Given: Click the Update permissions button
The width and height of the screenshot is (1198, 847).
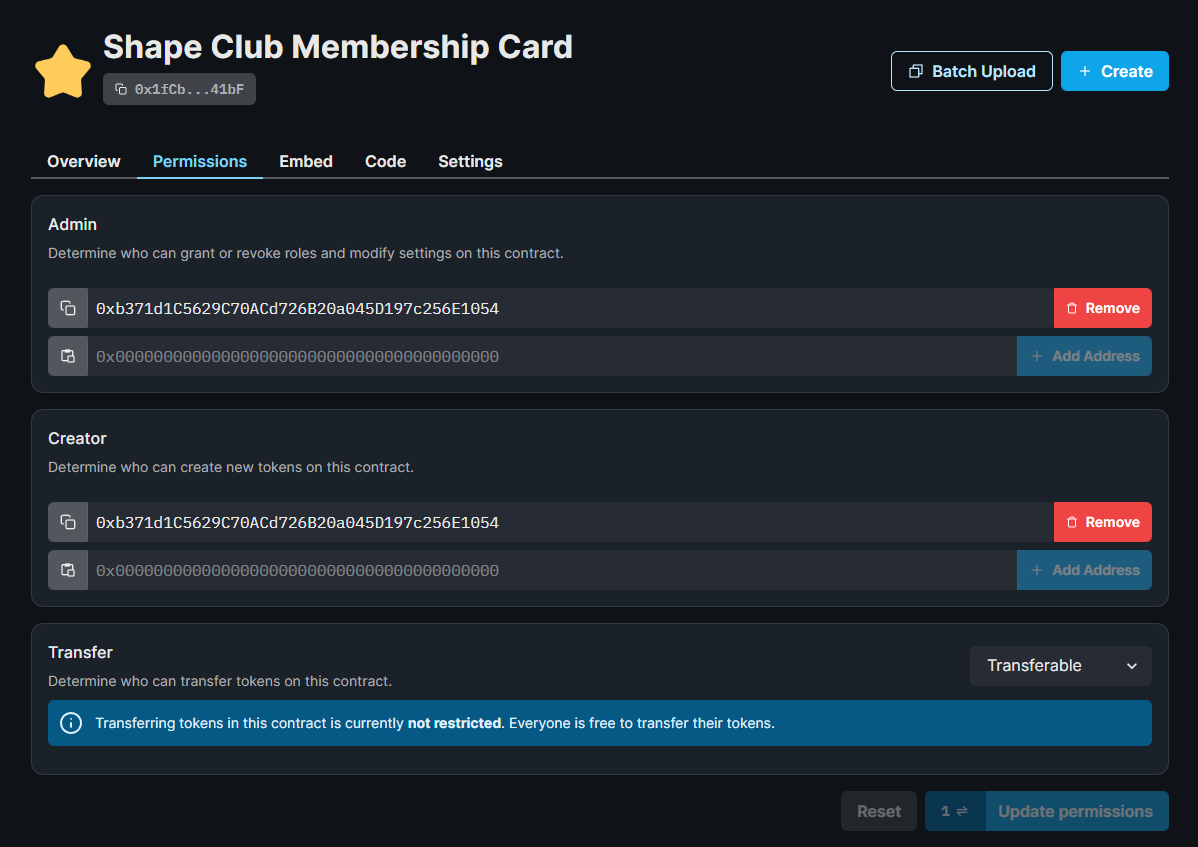Looking at the screenshot, I should [x=1075, y=811].
